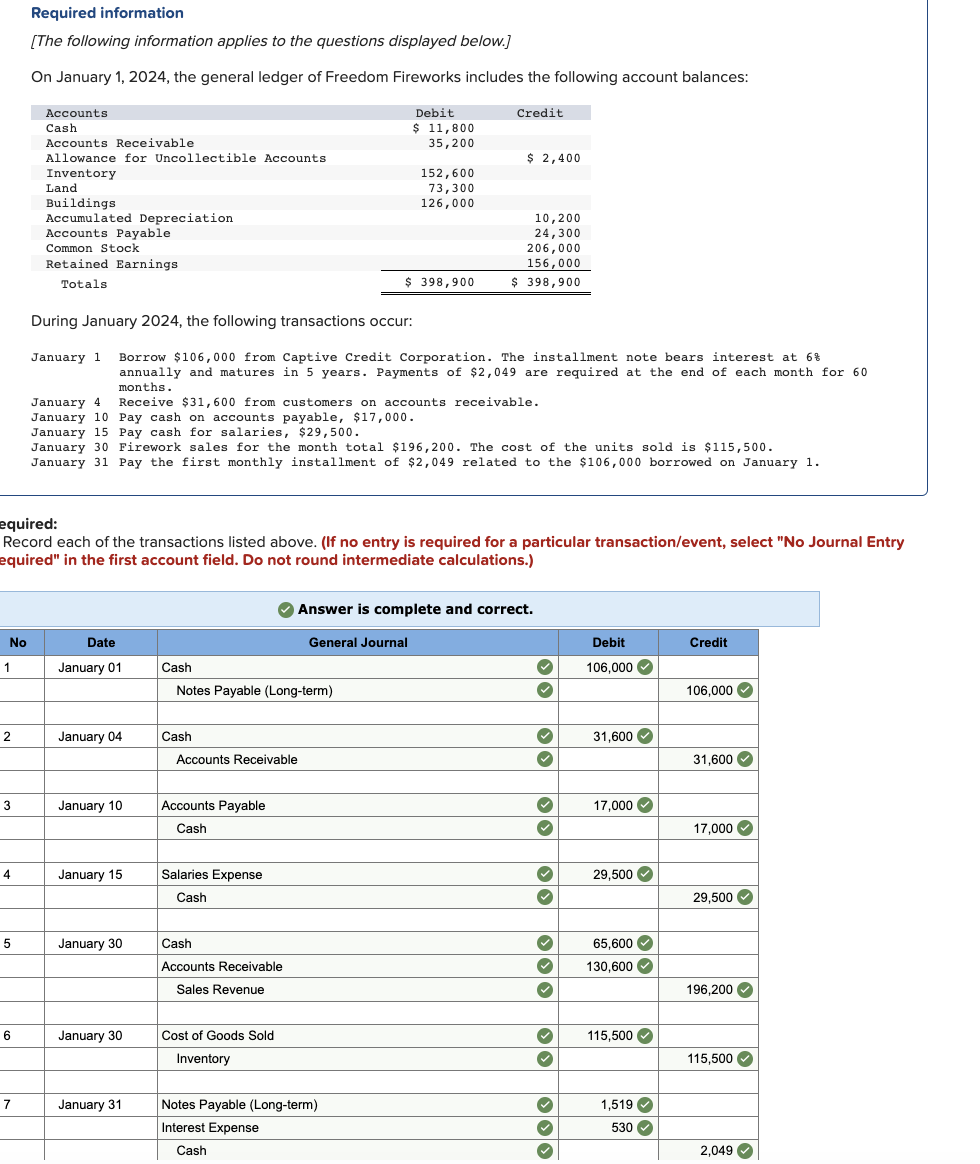Image resolution: width=980 pixels, height=1164 pixels.
Task: Click check icon beside debit 29,500
Action: pyautogui.click(x=645, y=874)
